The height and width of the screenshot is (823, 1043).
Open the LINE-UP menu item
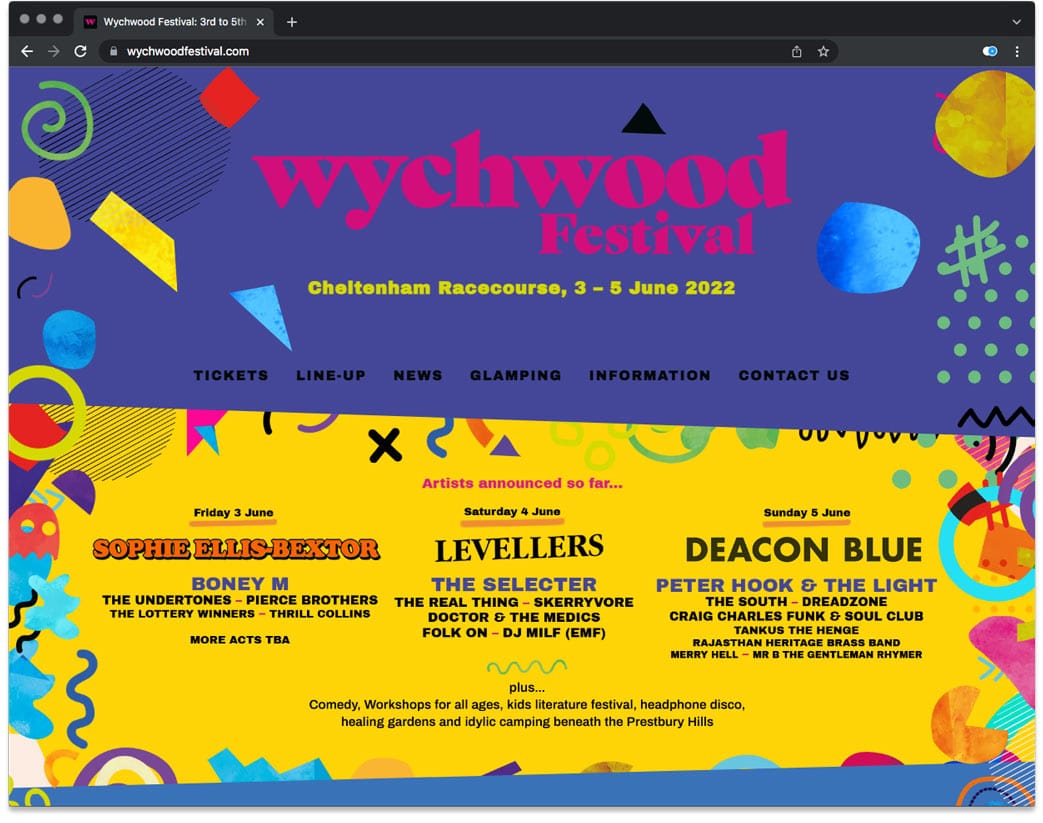[x=331, y=375]
